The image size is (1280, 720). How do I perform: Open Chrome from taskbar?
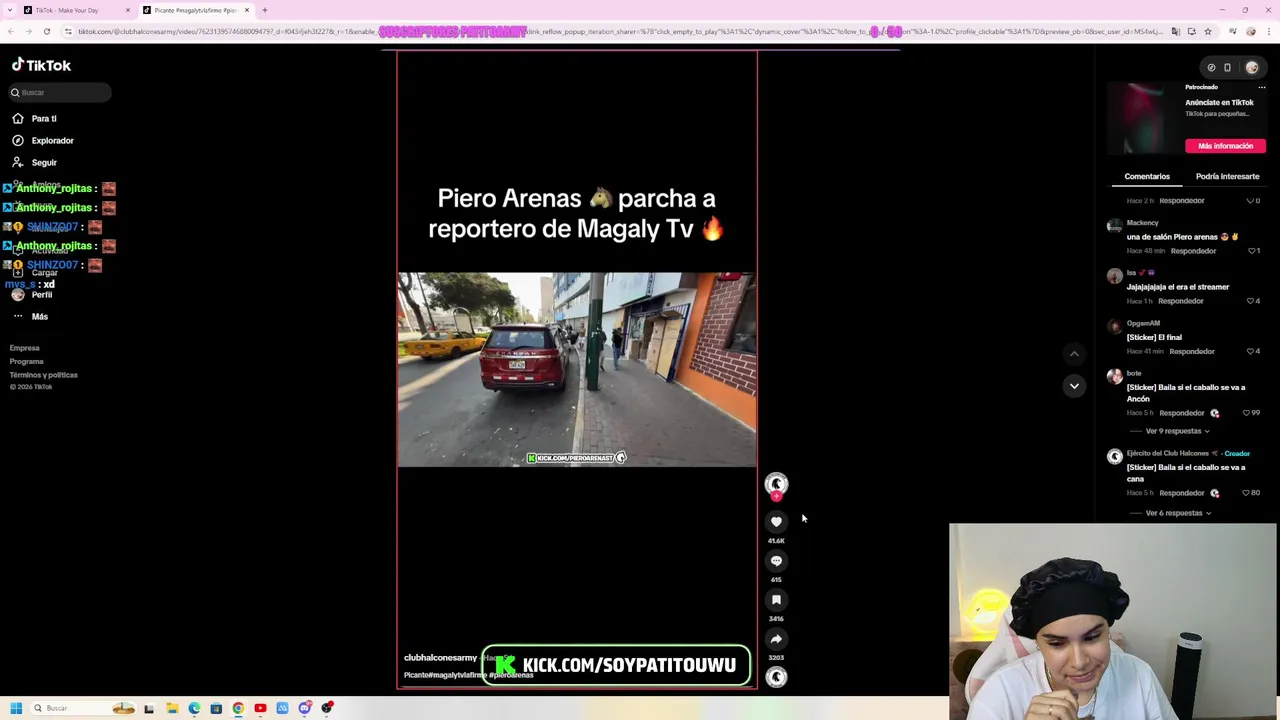point(238,708)
